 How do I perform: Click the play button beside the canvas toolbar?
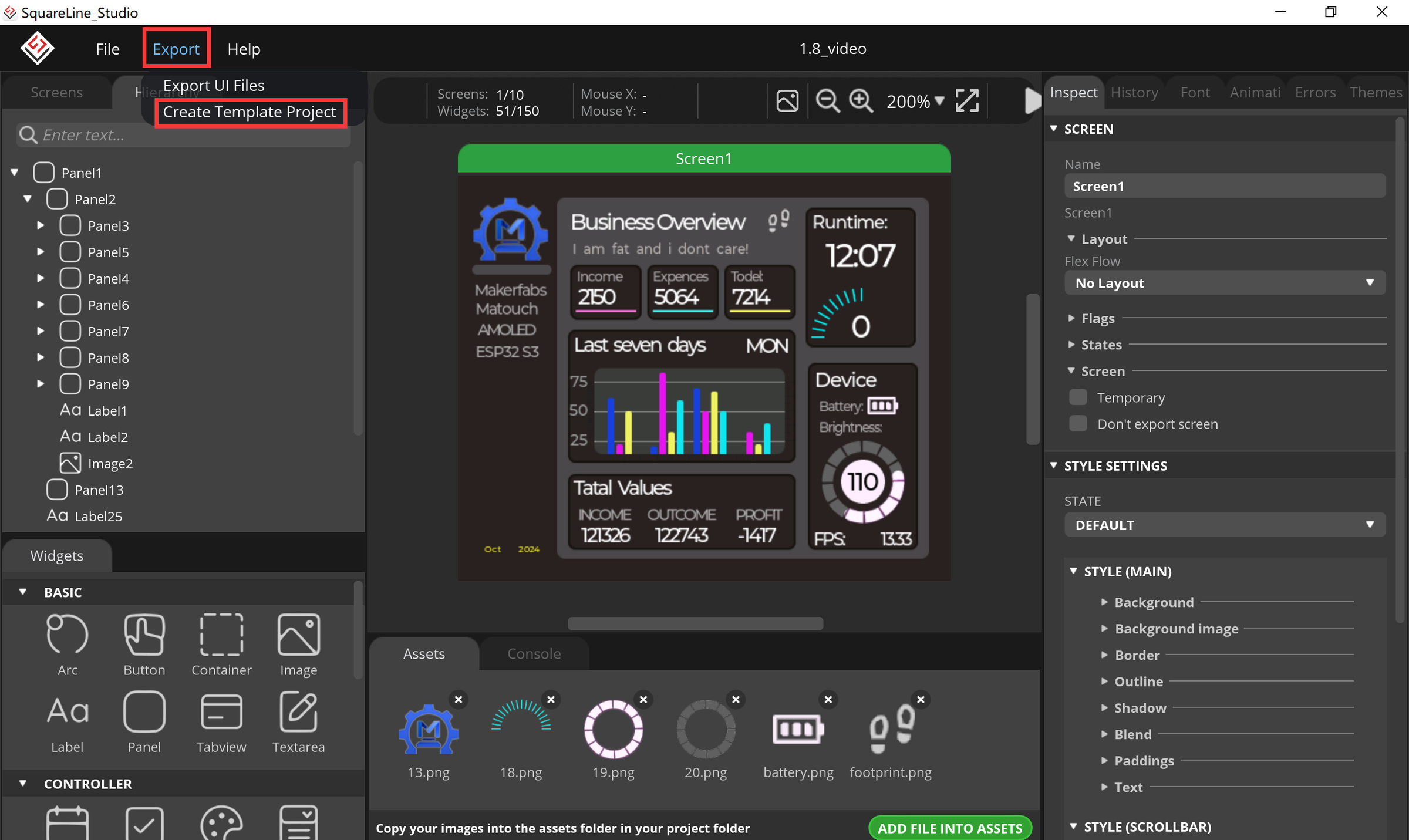click(1032, 101)
